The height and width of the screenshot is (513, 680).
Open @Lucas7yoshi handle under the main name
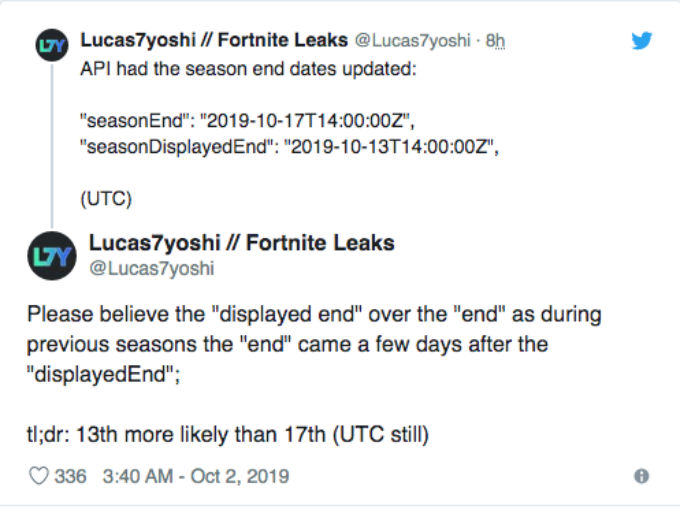coord(152,268)
